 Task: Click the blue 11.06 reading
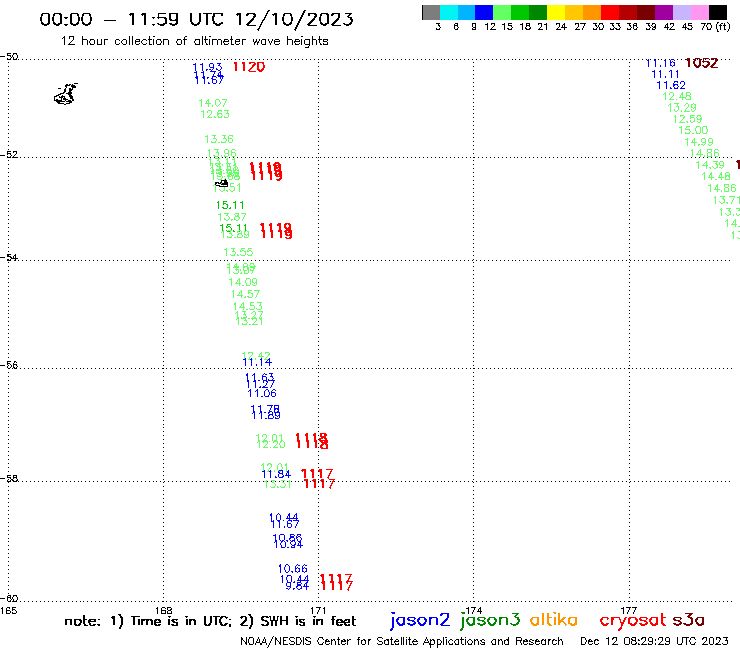click(262, 393)
